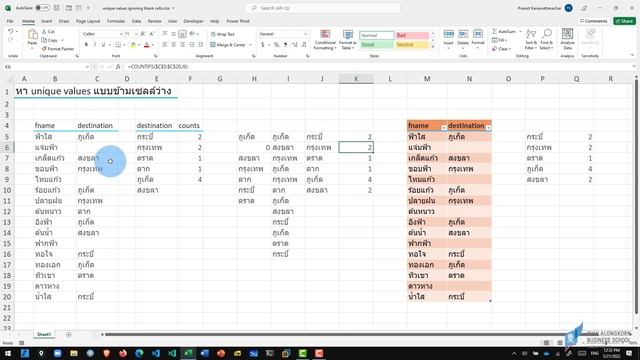The image size is (640, 360).
Task: Center align text horizontally
Action: click(x=173, y=44)
